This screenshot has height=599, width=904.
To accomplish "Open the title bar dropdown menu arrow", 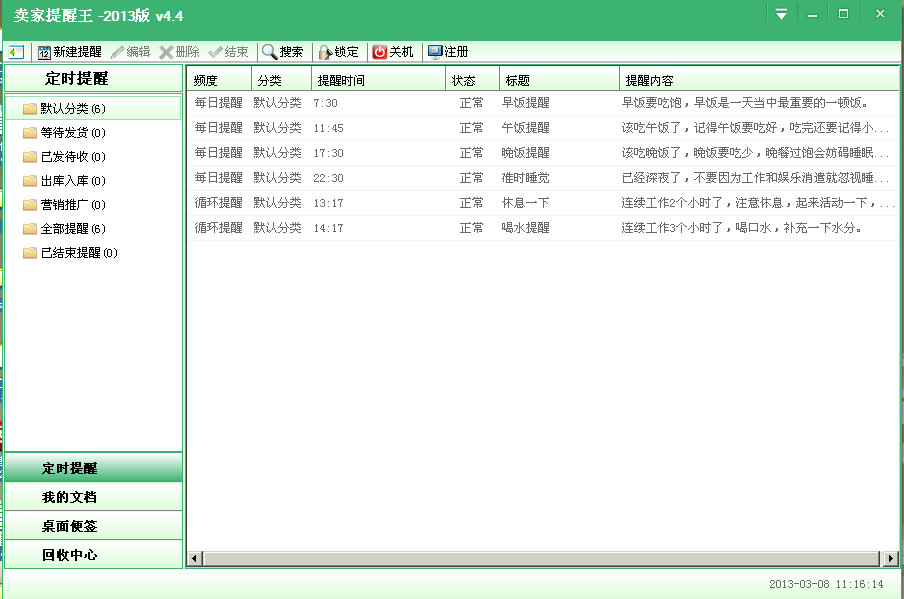I will tap(781, 14).
